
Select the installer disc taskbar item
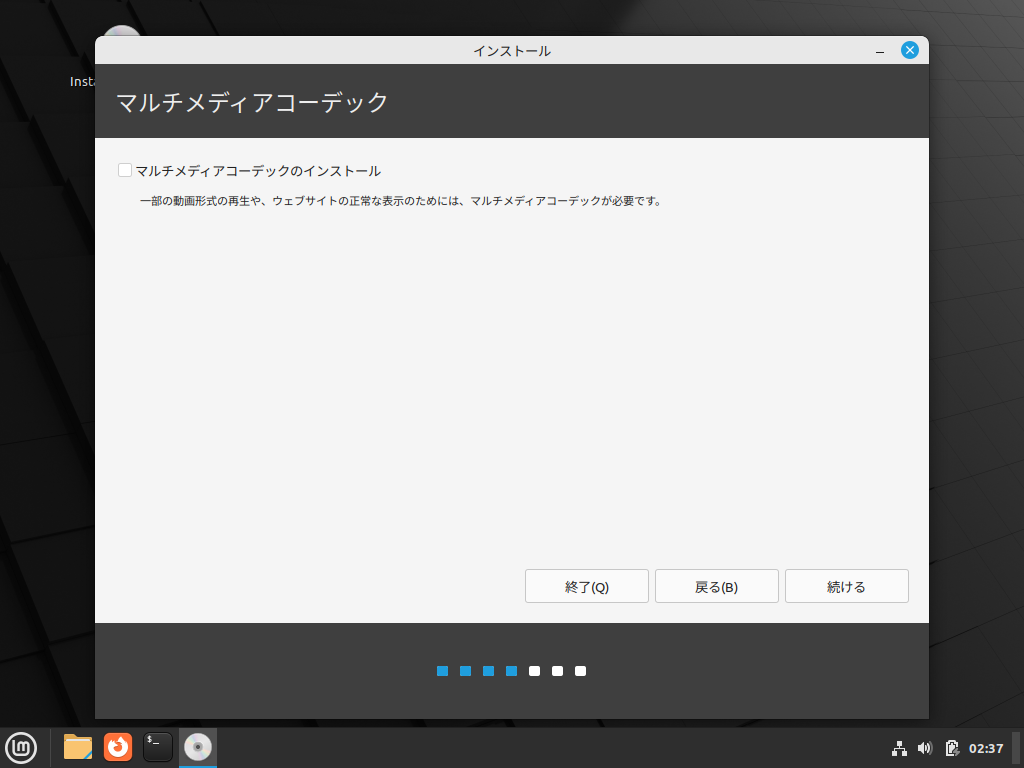[x=197, y=748]
